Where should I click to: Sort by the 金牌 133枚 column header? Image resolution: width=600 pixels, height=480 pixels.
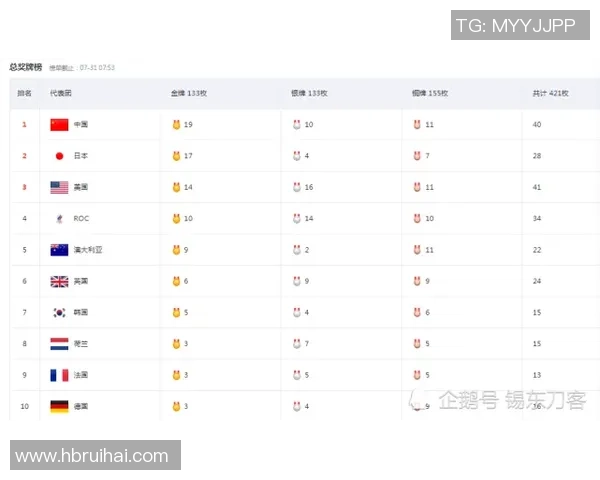[x=188, y=93]
